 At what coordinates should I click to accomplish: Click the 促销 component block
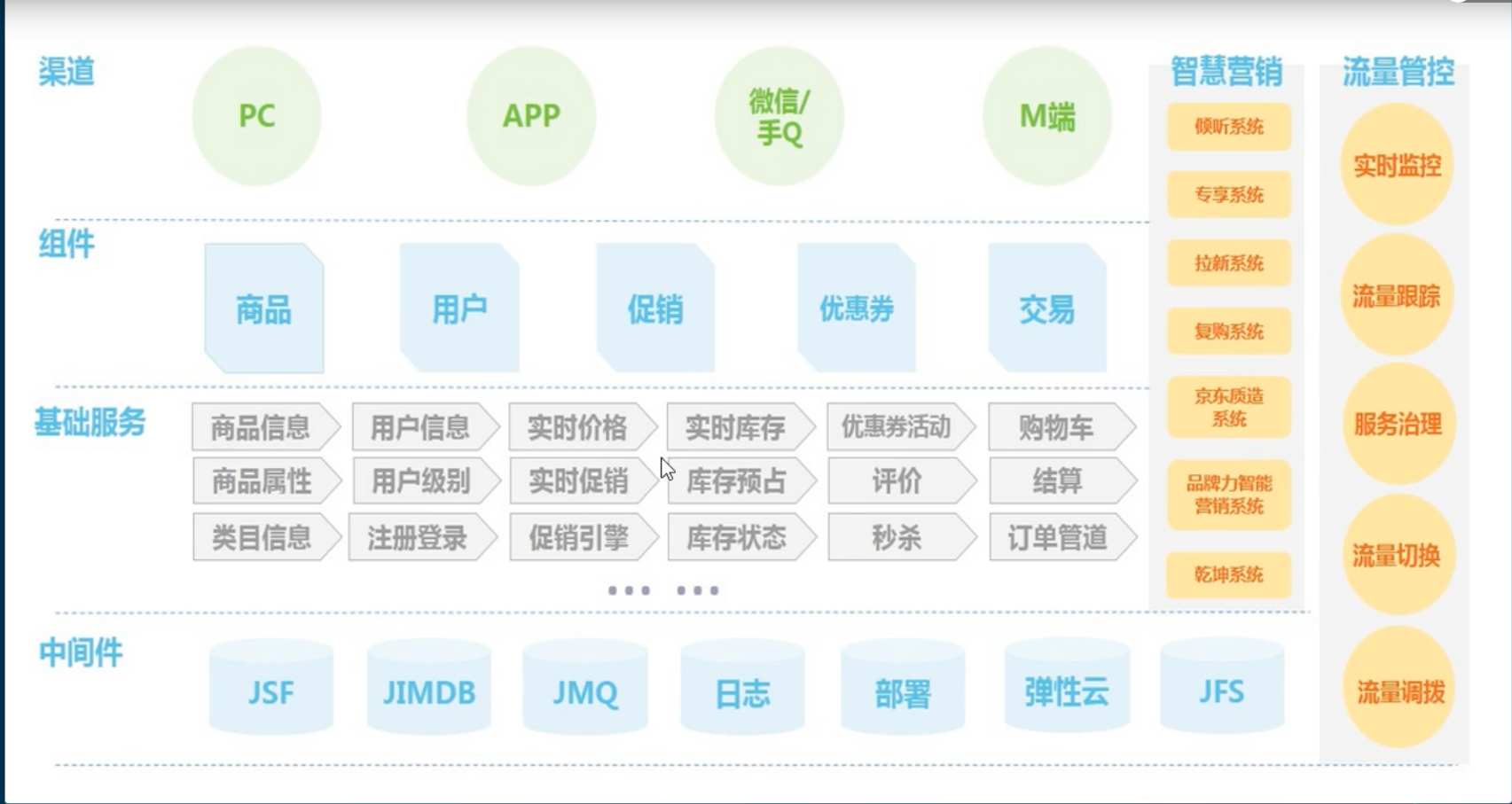pyautogui.click(x=655, y=308)
